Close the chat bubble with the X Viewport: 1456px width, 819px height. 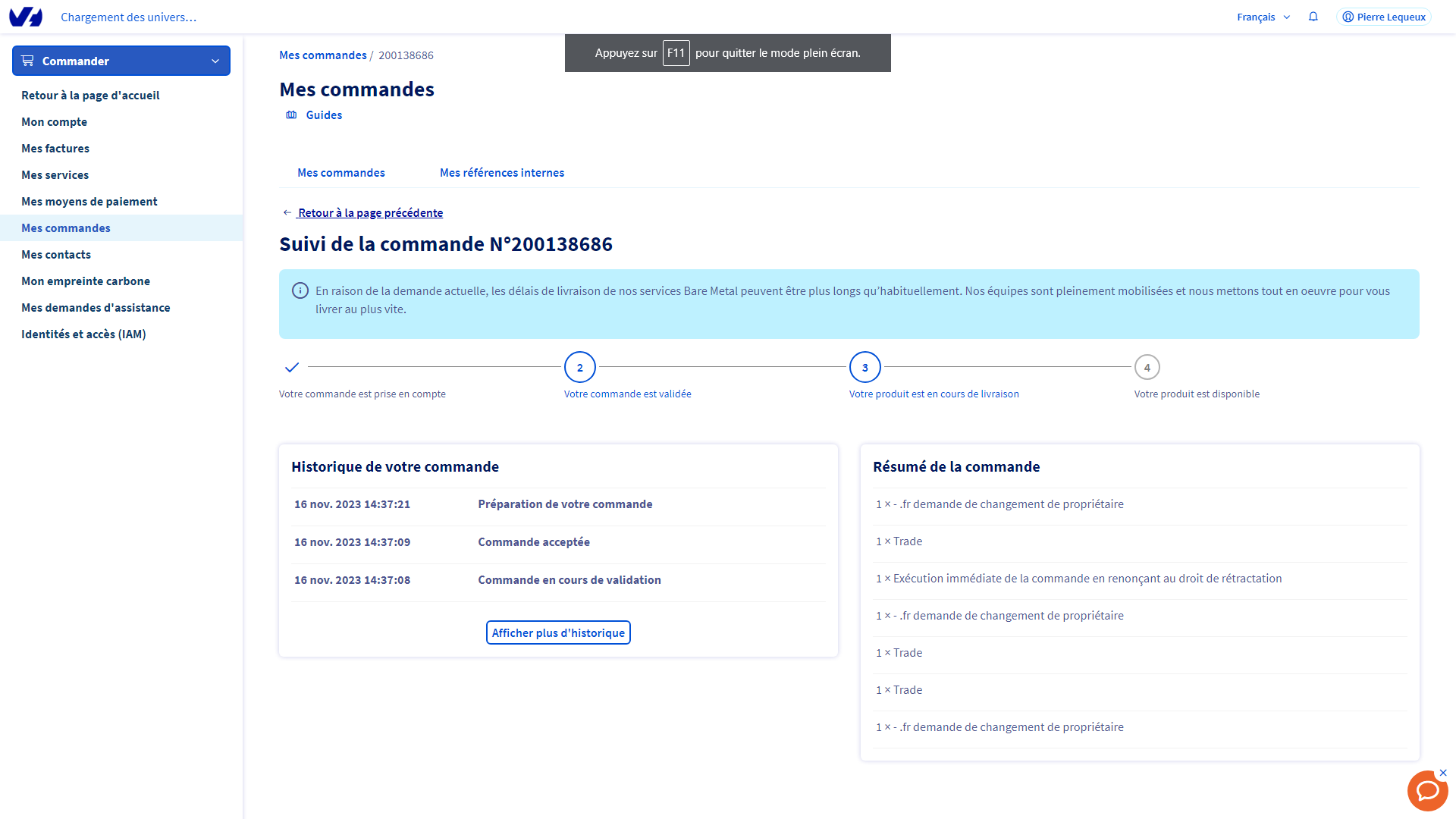(x=1443, y=773)
